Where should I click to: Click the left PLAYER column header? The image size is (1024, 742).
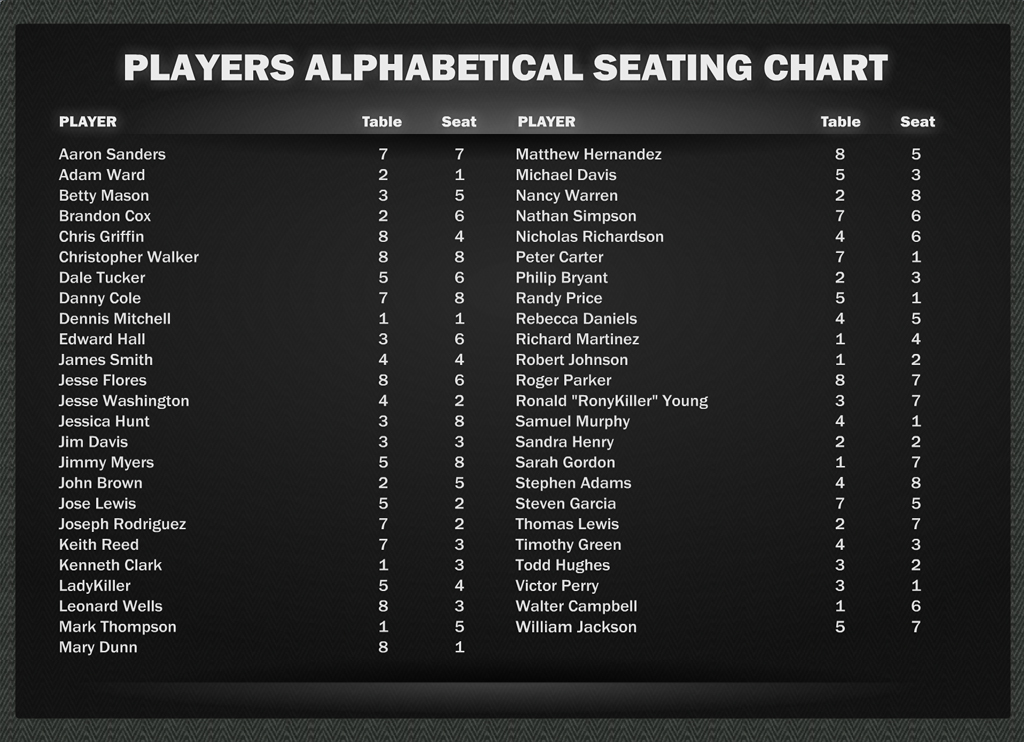pos(88,122)
